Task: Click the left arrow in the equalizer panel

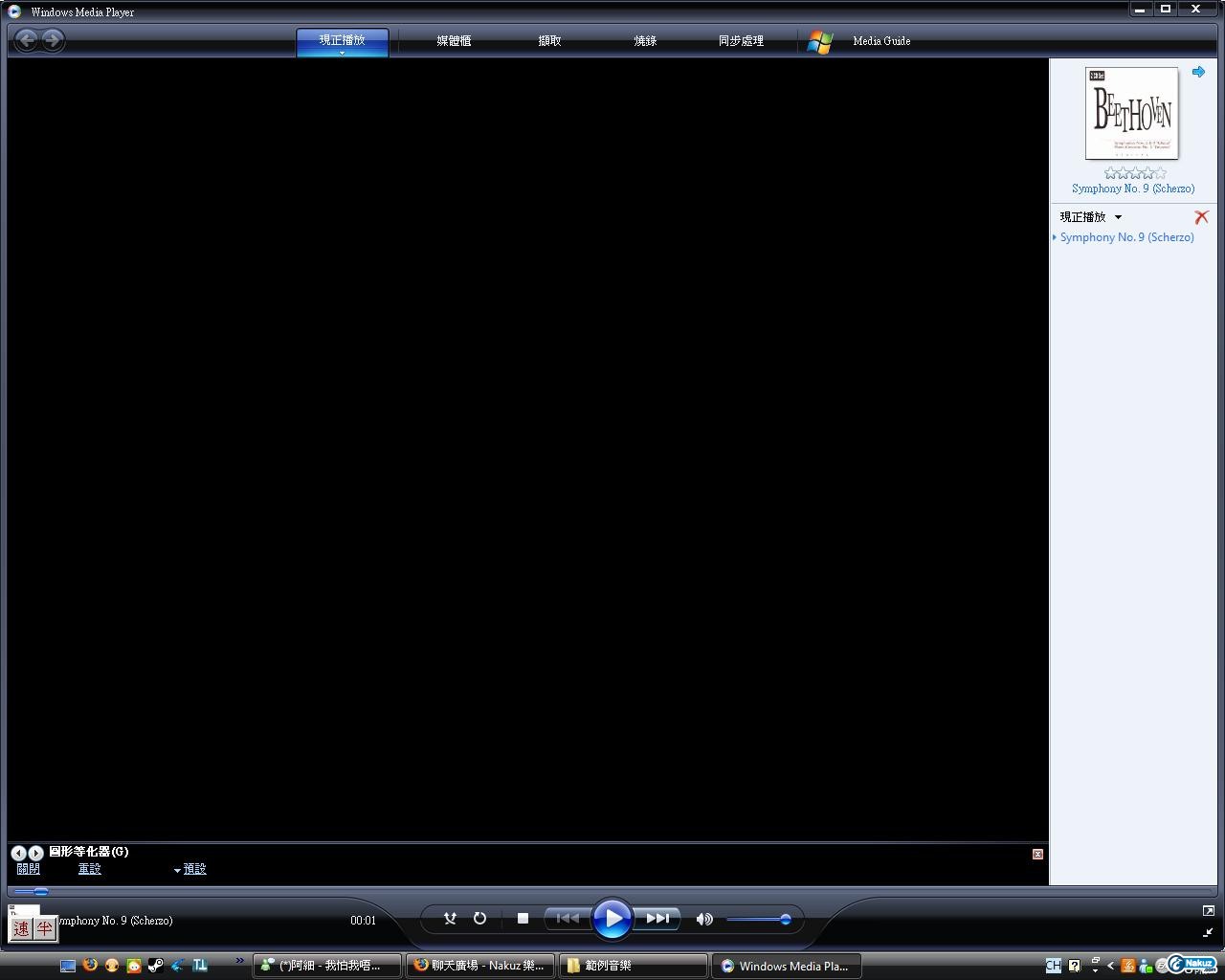Action: point(18,852)
